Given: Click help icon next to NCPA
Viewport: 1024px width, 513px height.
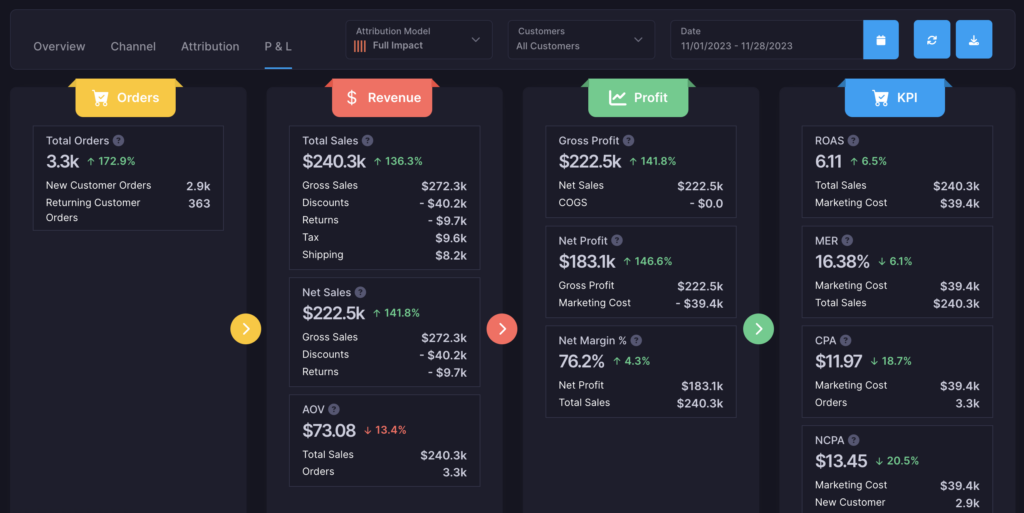Looking at the screenshot, I should [854, 440].
